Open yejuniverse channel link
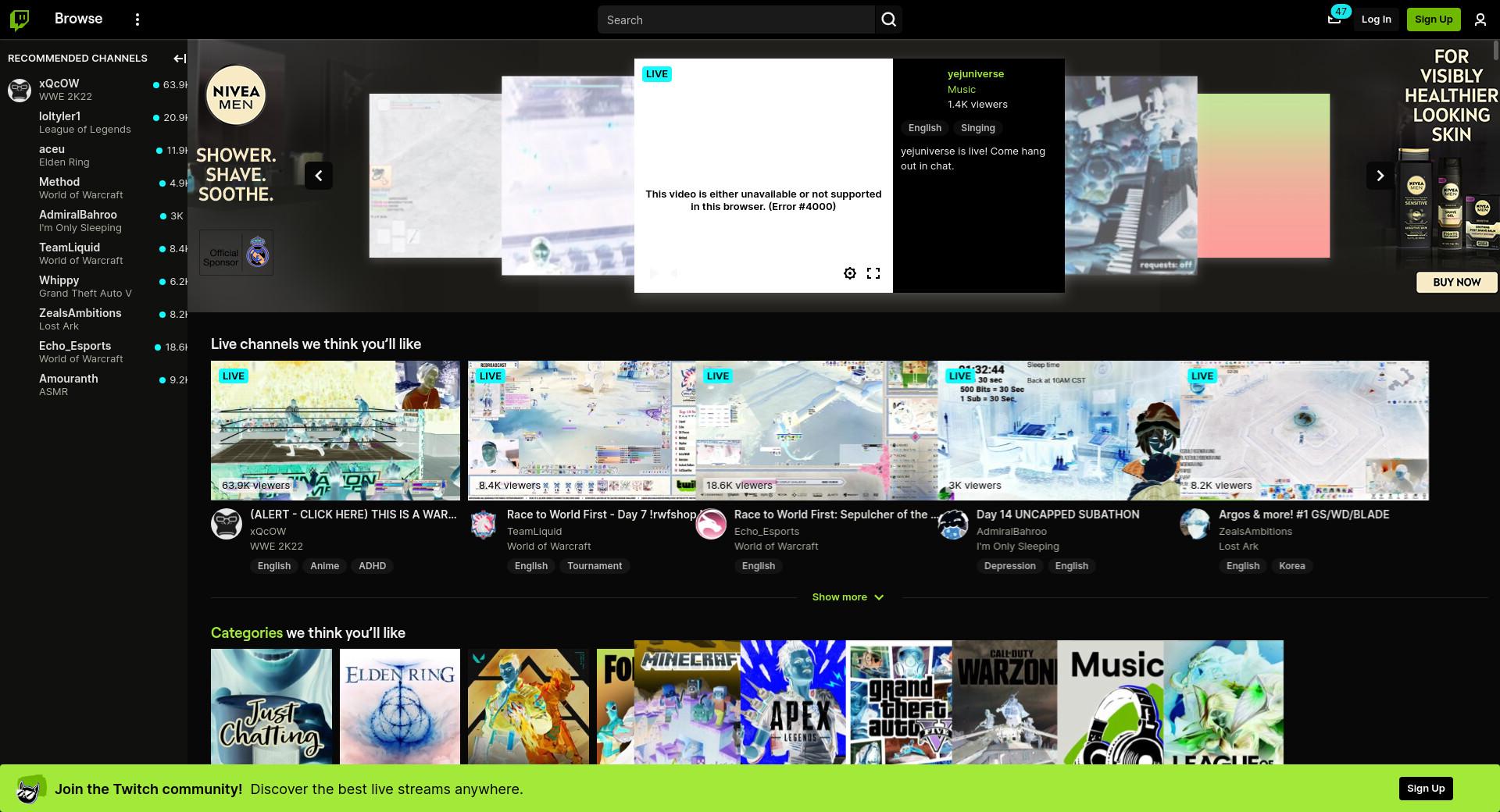1500x812 pixels. click(976, 74)
